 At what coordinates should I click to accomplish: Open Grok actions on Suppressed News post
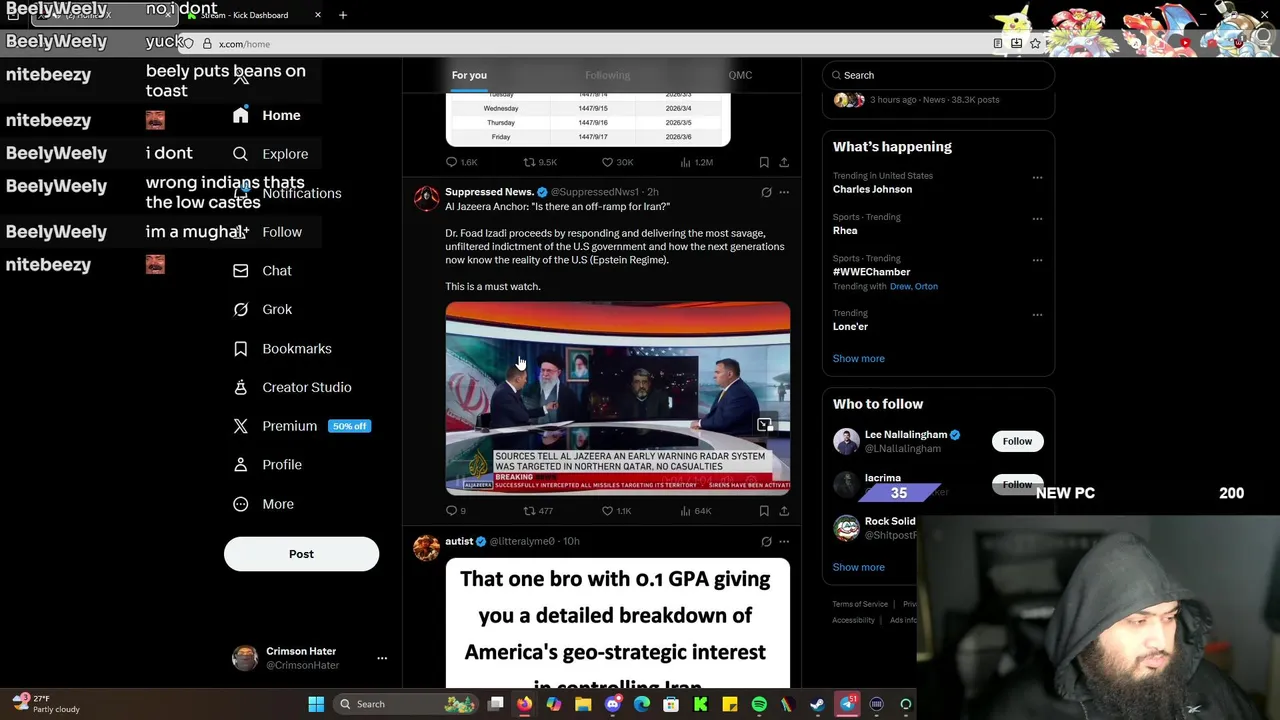pos(766,192)
